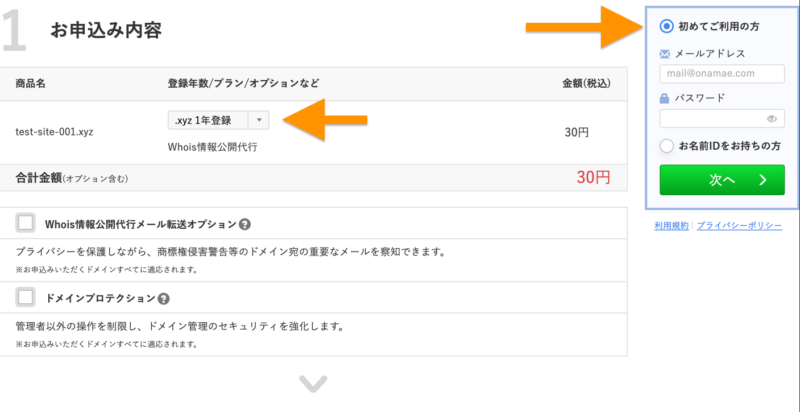Select 初めてご利用の方 radio button
The width and height of the screenshot is (800, 412).
click(666, 26)
